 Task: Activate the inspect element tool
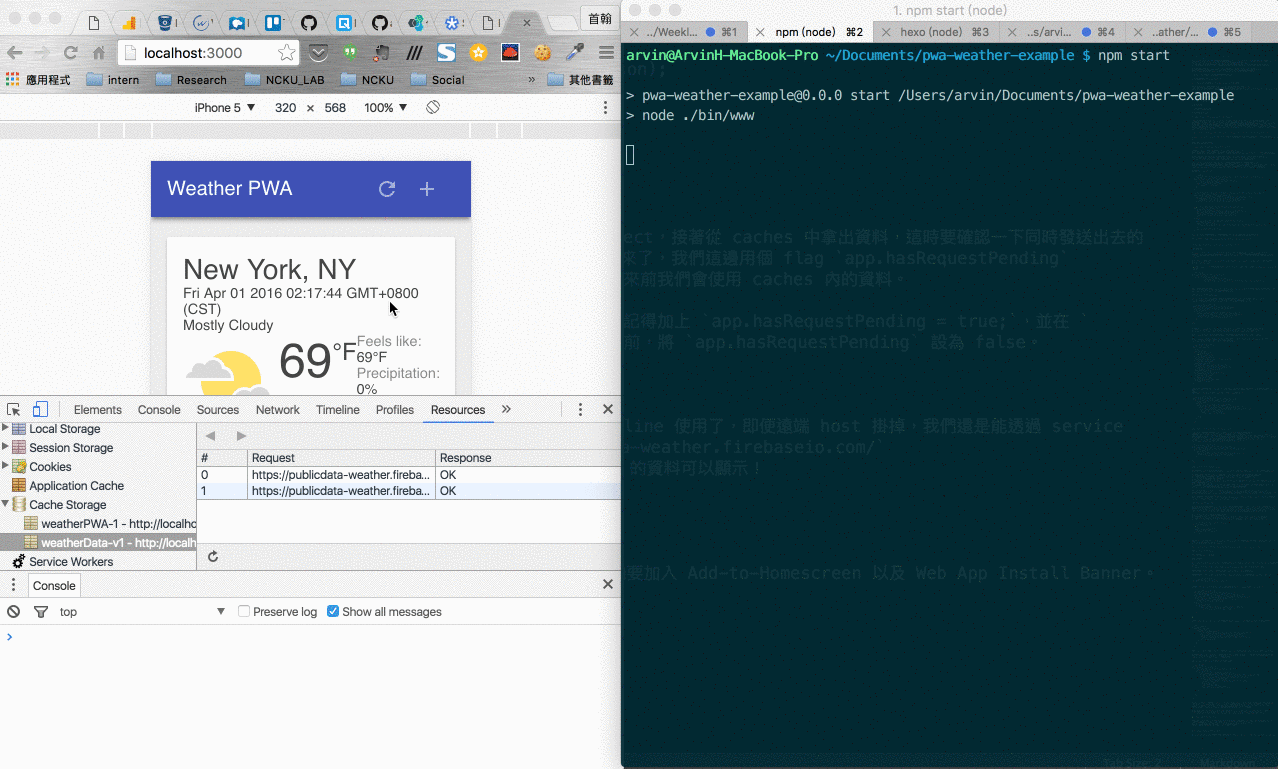pyautogui.click(x=14, y=410)
